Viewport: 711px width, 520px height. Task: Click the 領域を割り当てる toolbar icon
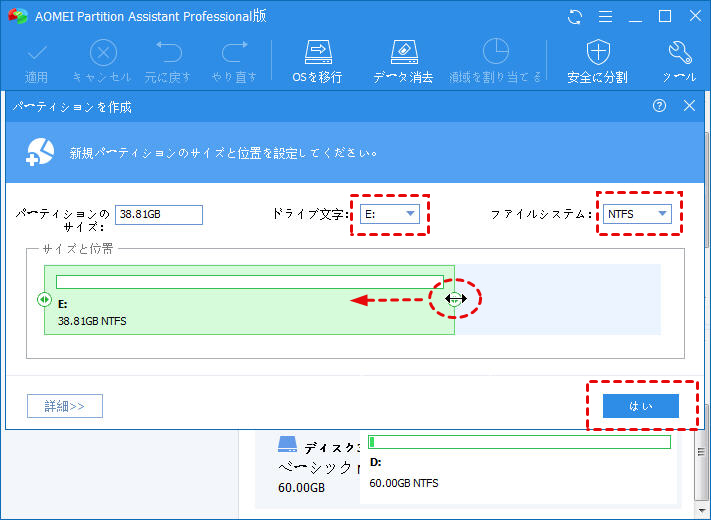click(495, 62)
